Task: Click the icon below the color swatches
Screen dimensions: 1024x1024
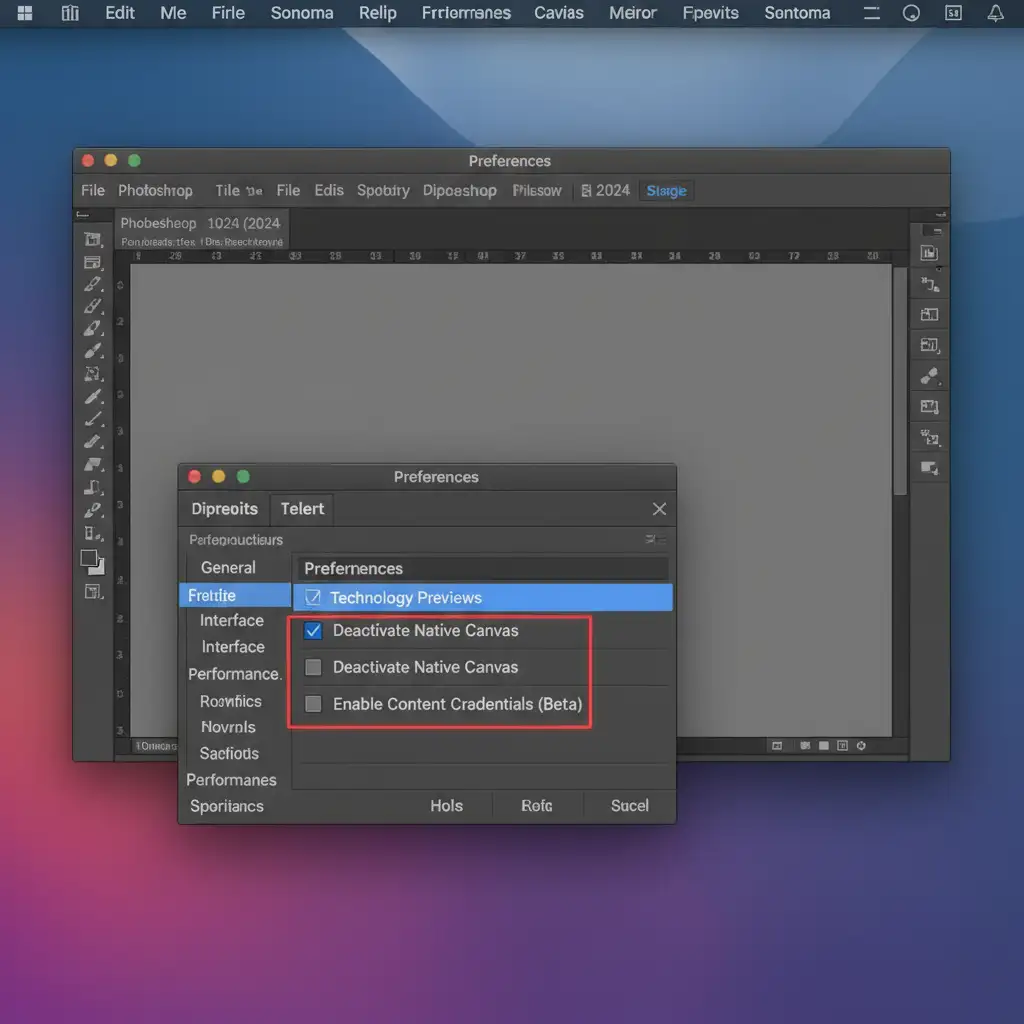Action: (x=93, y=593)
